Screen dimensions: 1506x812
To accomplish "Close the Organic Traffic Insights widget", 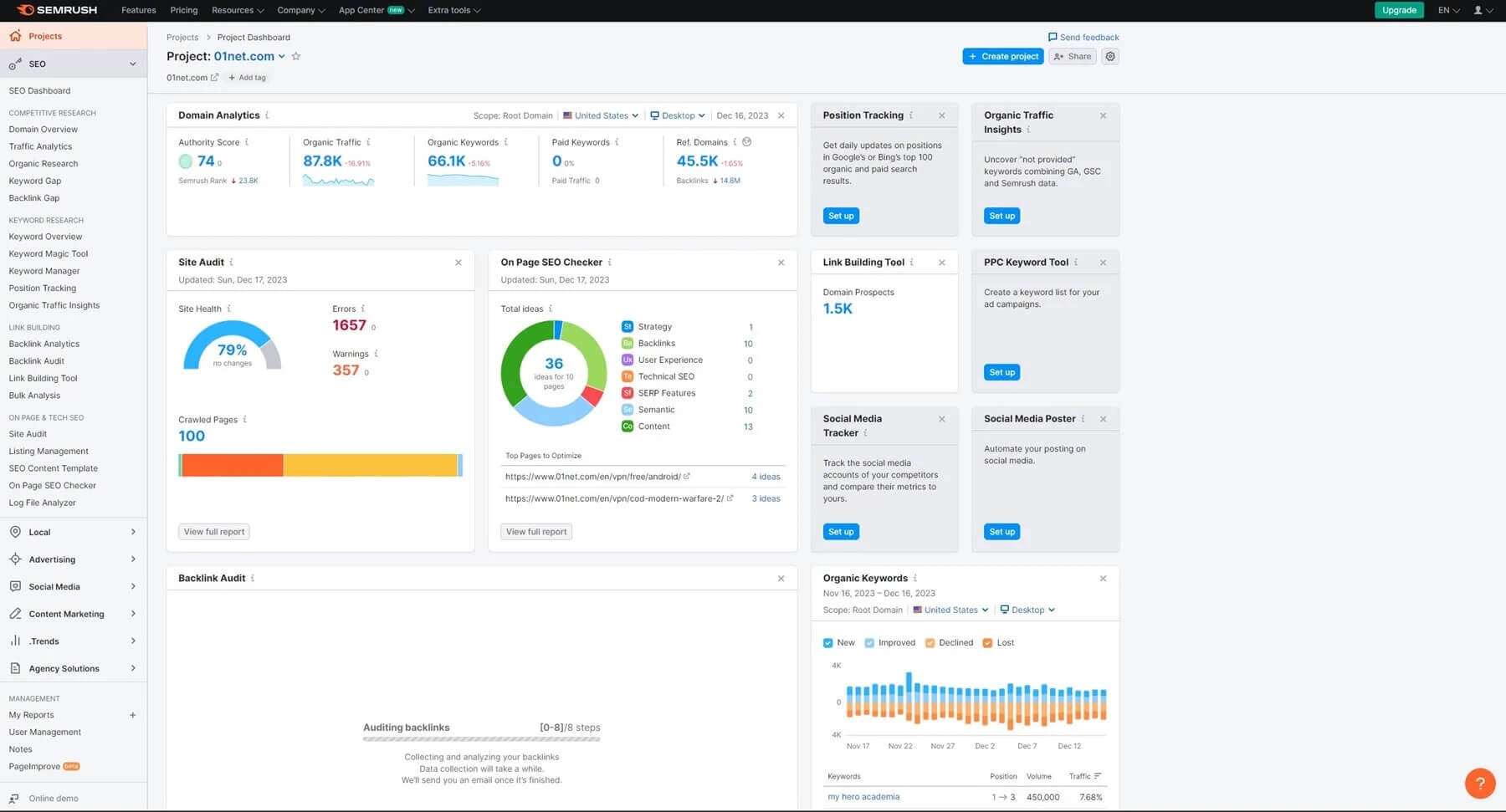I will tap(1103, 115).
